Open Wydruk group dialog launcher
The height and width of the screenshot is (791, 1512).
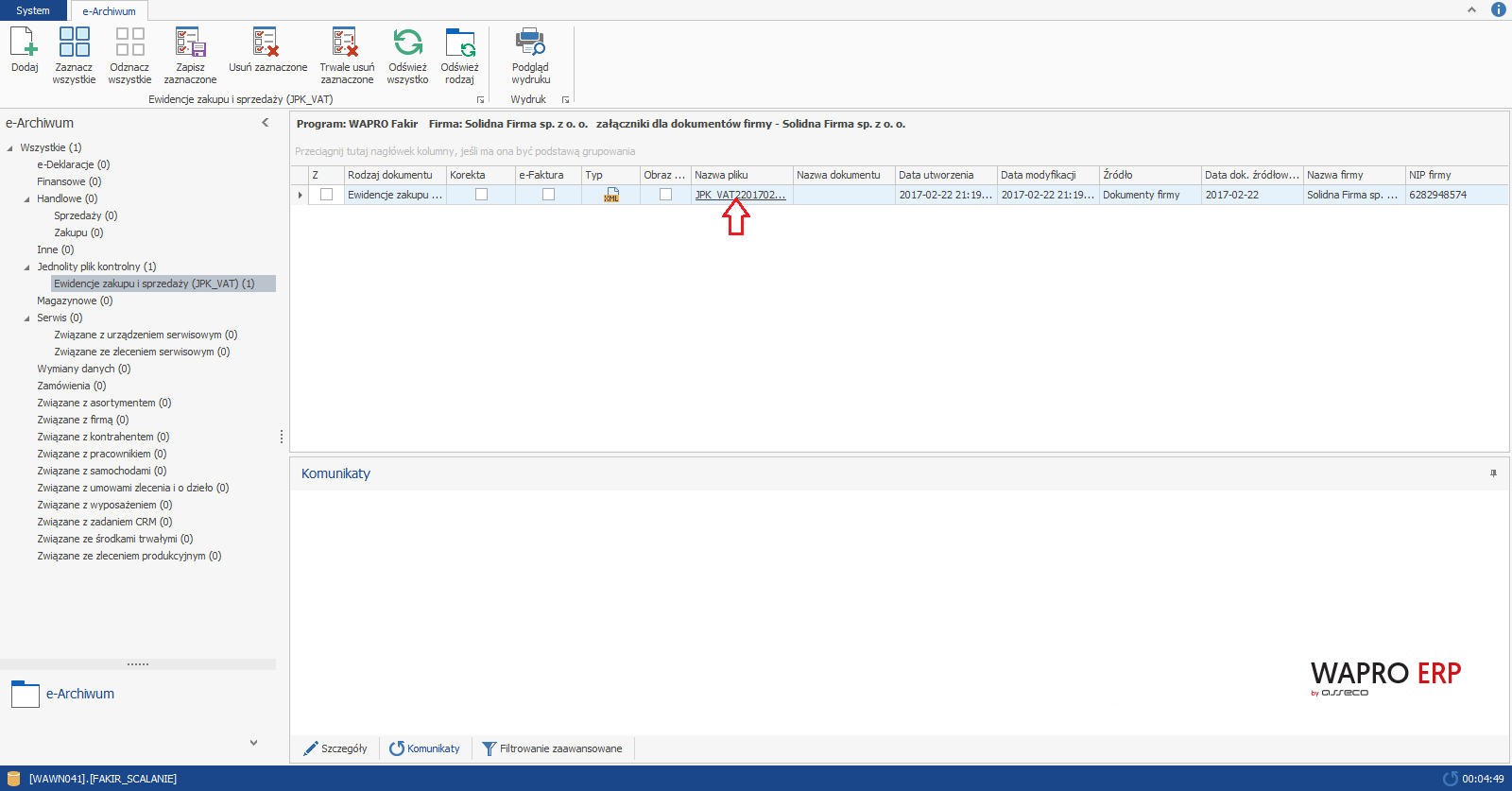tap(565, 99)
